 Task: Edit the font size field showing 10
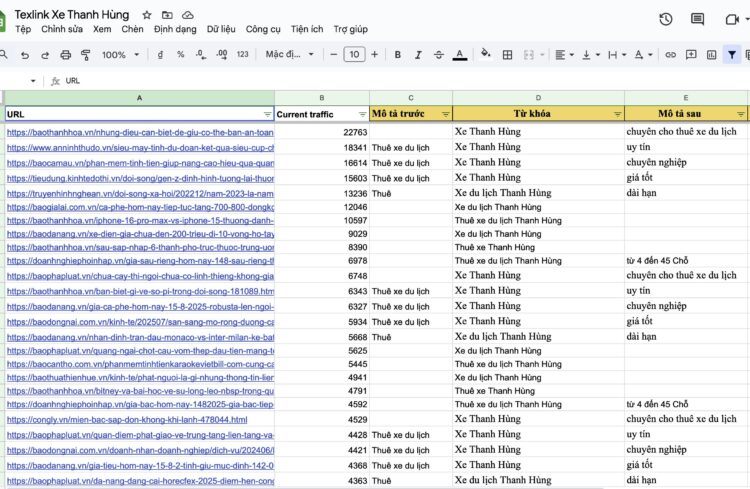coord(354,54)
